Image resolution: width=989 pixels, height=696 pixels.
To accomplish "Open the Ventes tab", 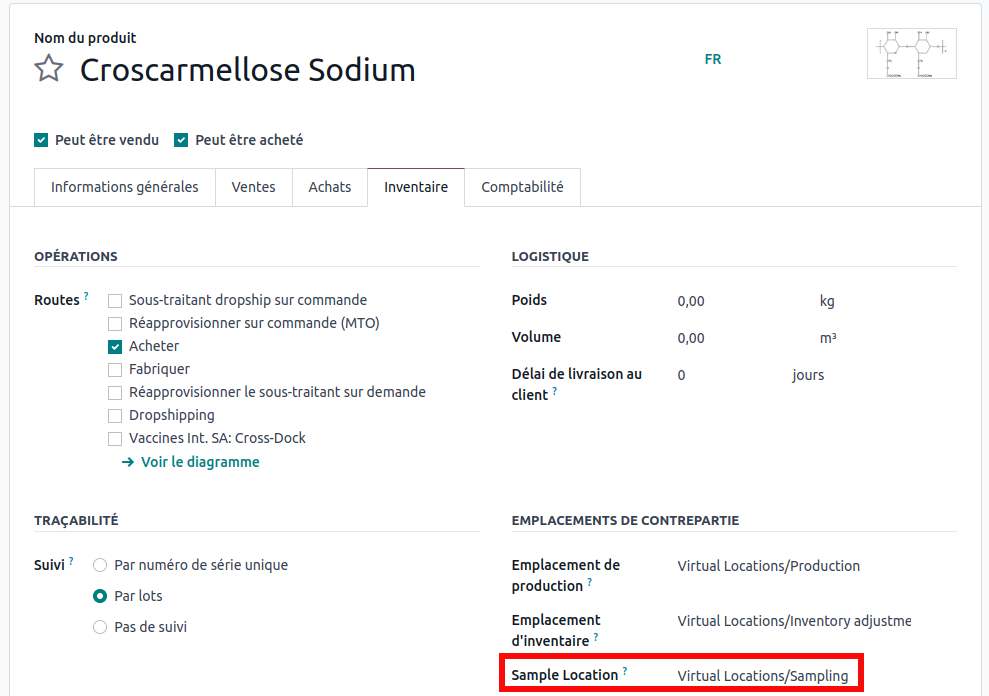I will 253,187.
